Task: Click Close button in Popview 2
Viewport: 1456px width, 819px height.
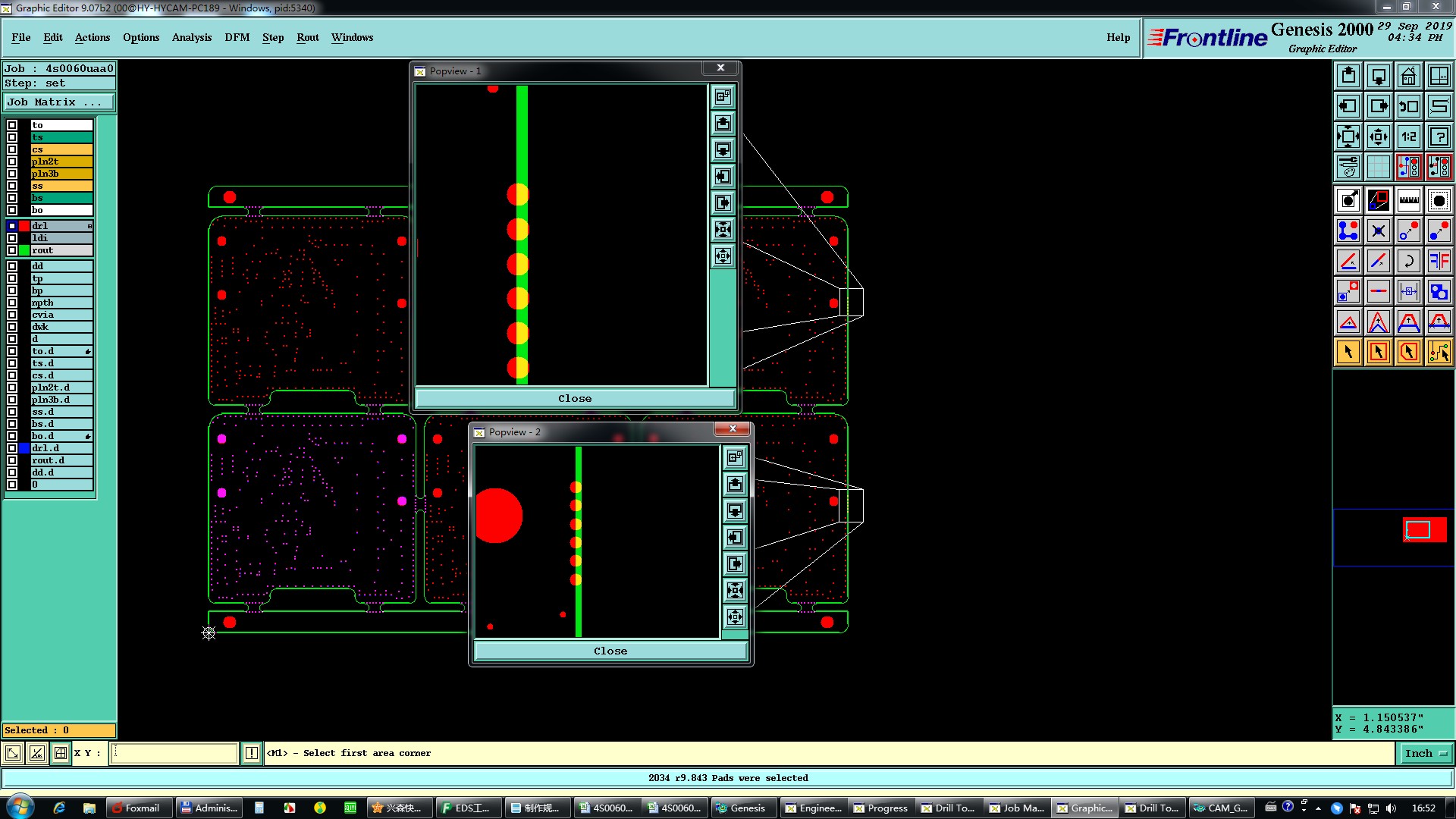Action: pyautogui.click(x=610, y=651)
